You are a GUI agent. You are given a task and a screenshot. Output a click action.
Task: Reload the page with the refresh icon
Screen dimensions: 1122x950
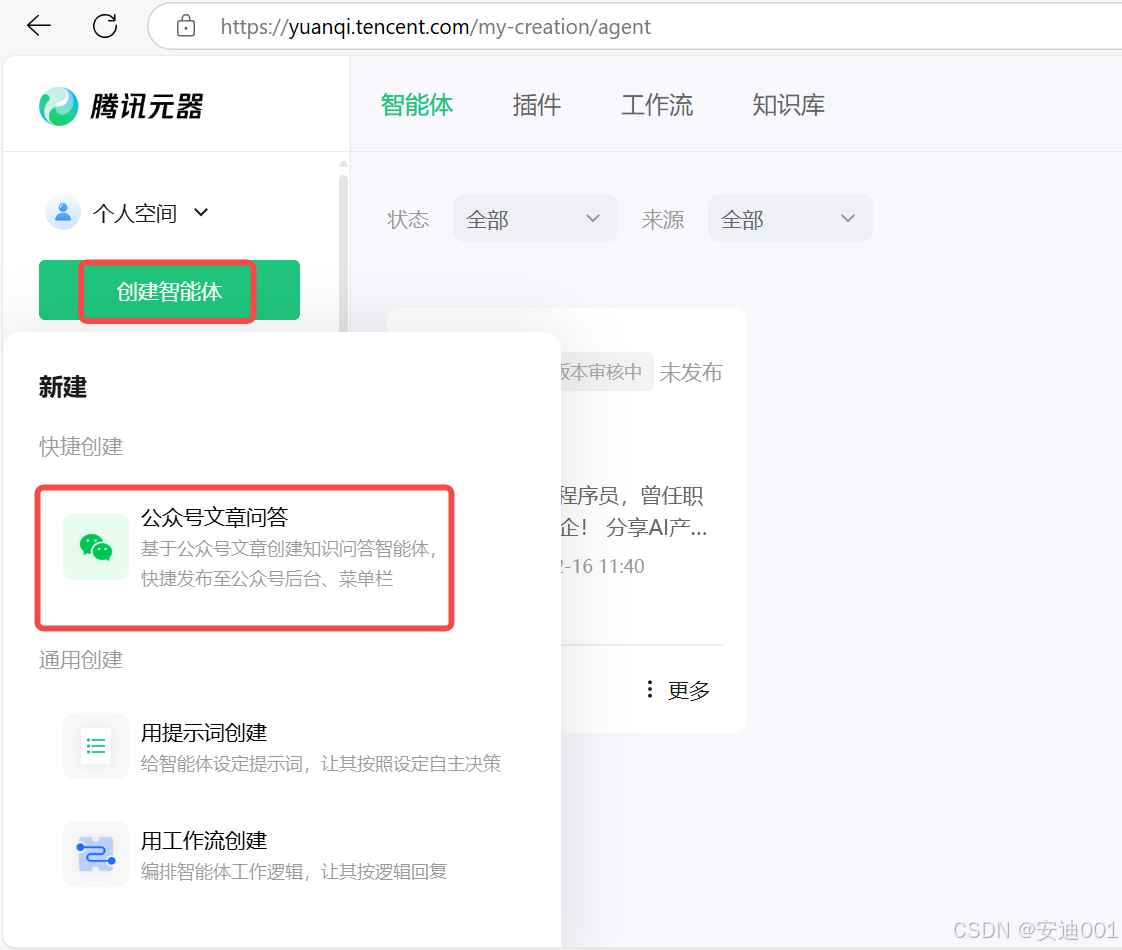[x=104, y=26]
